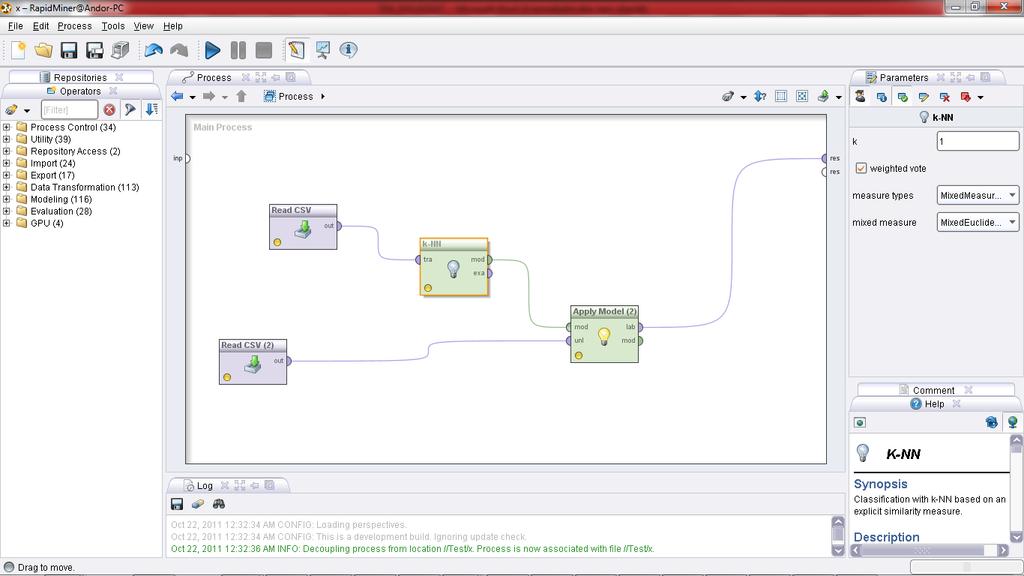Undo the last action with the blue arrow
Viewport: 1024px width, 576px height.
tap(153, 50)
